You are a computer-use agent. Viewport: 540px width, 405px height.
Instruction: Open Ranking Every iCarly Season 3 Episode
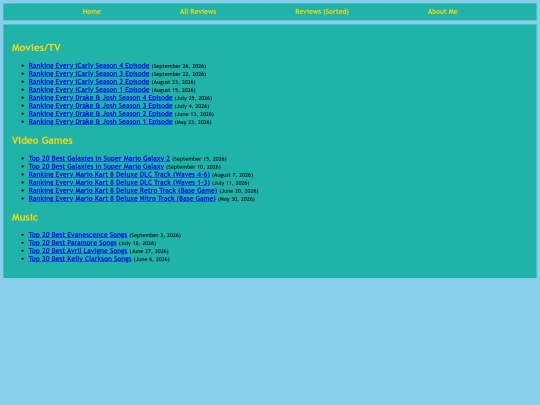point(89,74)
